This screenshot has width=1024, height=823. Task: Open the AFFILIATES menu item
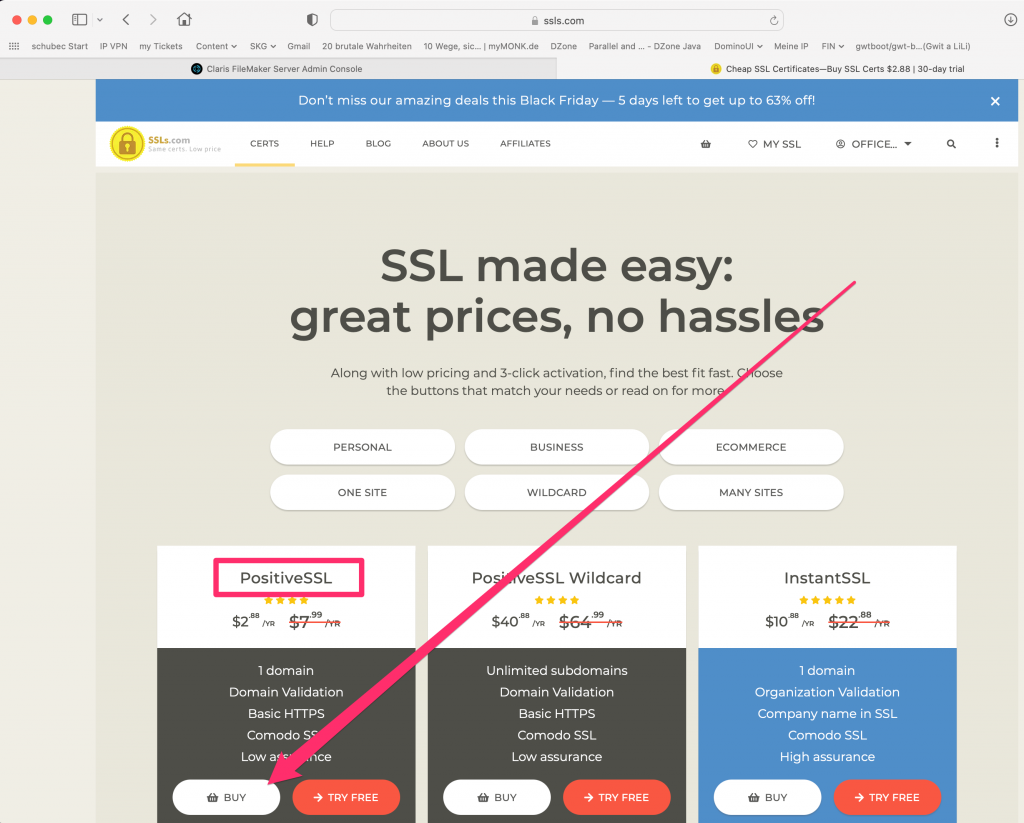coord(525,144)
